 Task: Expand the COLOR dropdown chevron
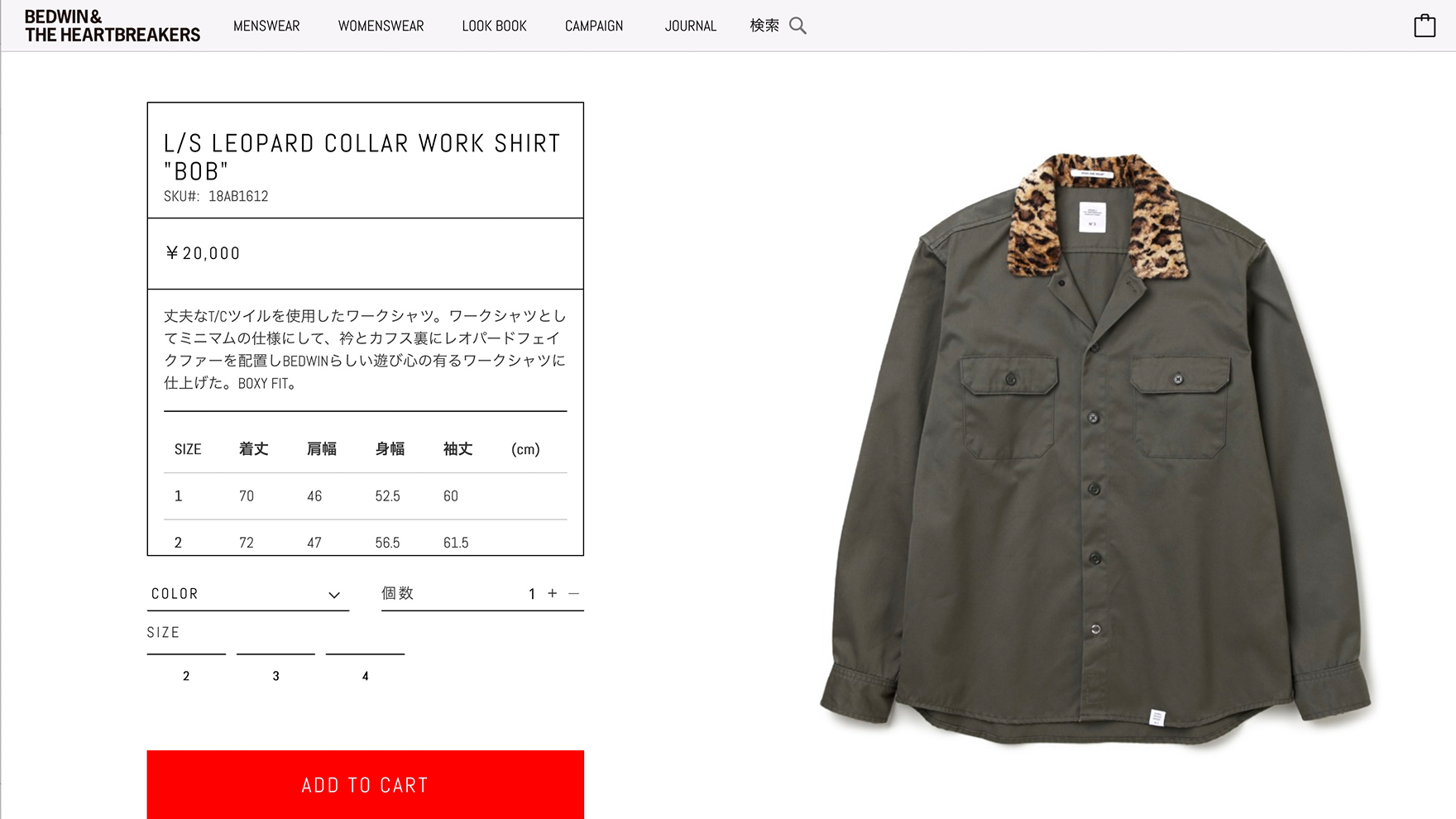tap(334, 595)
